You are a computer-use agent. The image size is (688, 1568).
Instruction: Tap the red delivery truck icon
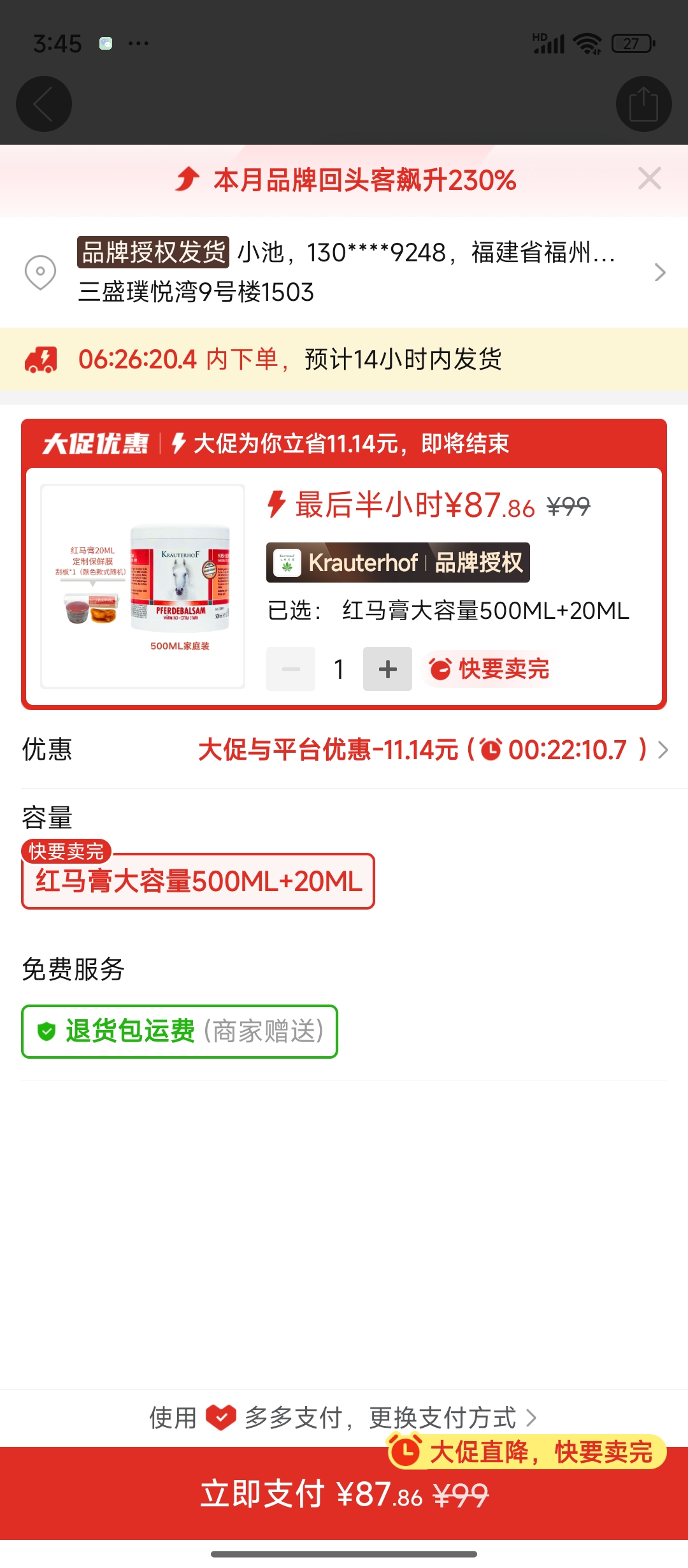coord(41,359)
